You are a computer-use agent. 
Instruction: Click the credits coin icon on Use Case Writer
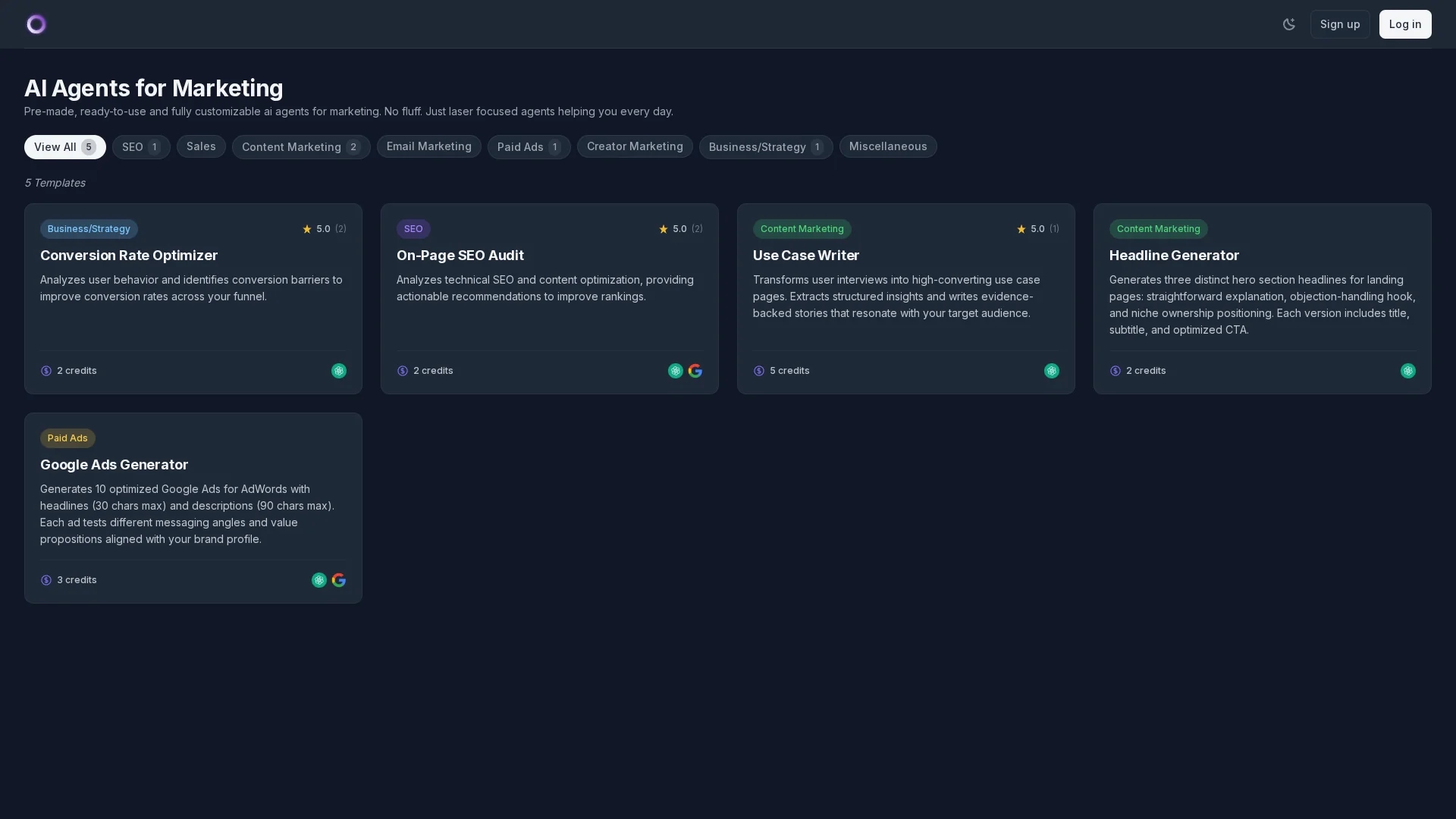click(x=758, y=371)
